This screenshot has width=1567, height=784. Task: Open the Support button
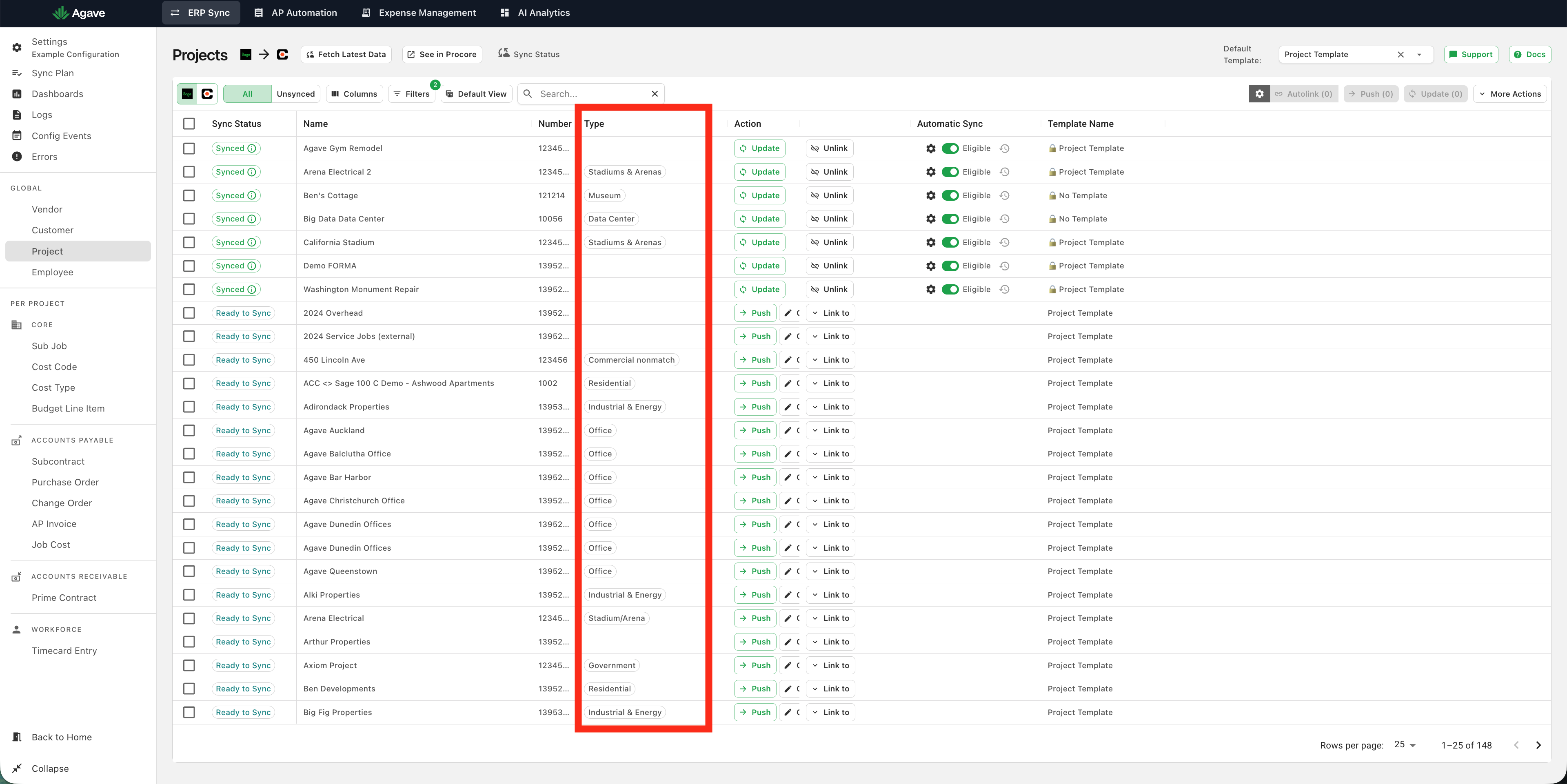coord(1471,54)
